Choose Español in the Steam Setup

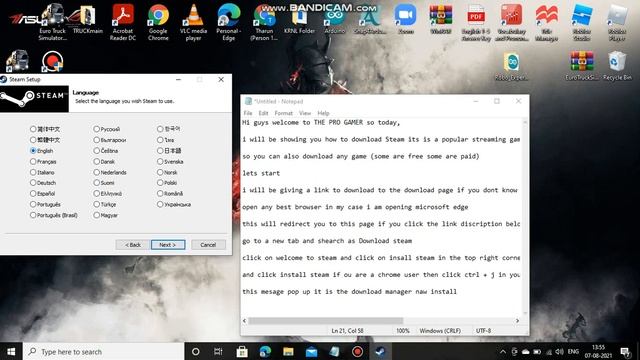click(x=33, y=193)
